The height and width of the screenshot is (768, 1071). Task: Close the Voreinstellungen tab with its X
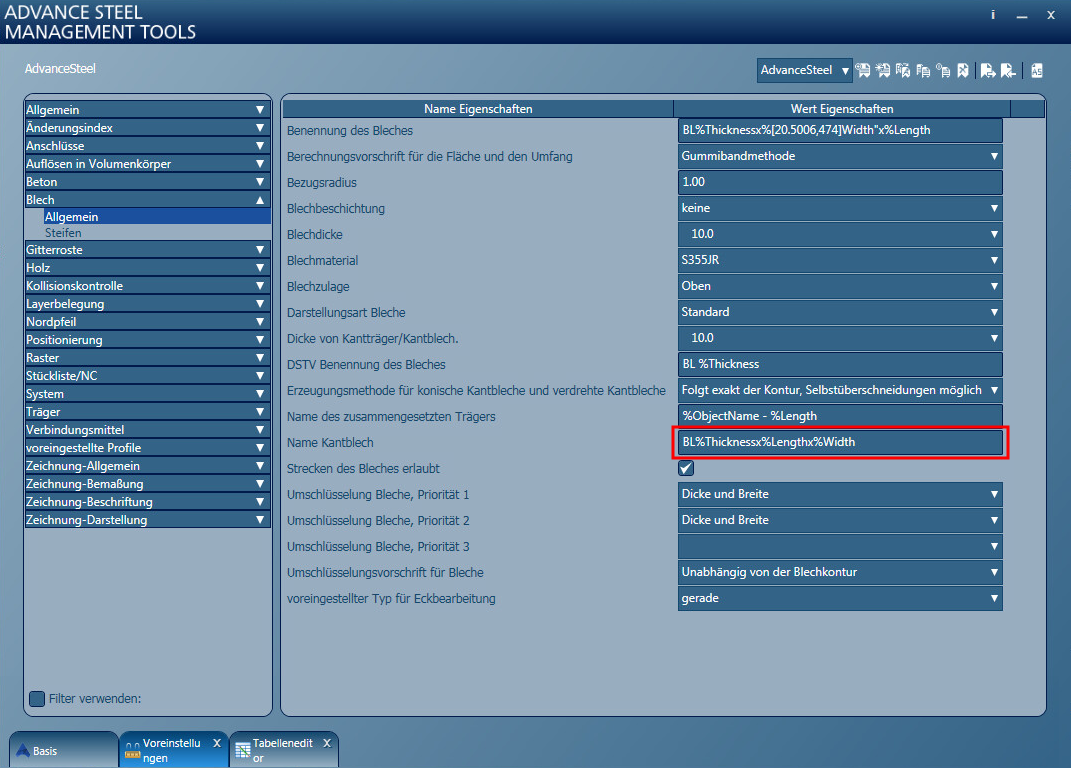pos(217,743)
